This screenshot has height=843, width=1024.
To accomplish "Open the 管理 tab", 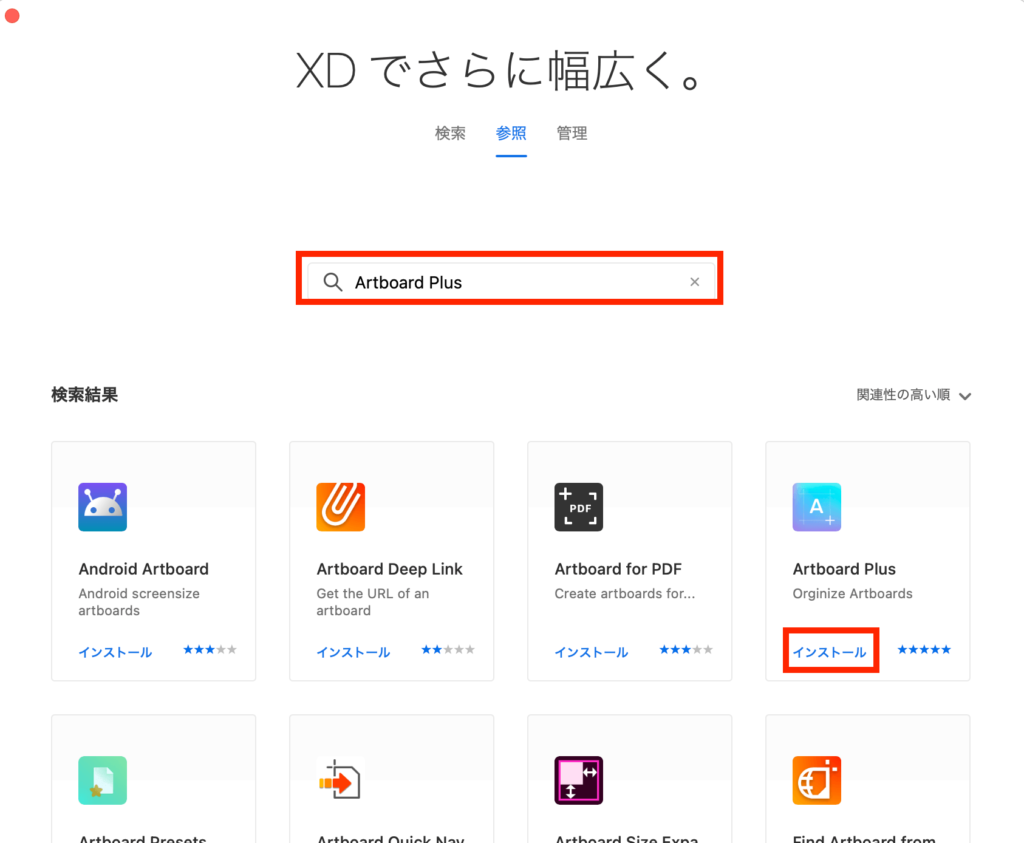I will pos(571,133).
